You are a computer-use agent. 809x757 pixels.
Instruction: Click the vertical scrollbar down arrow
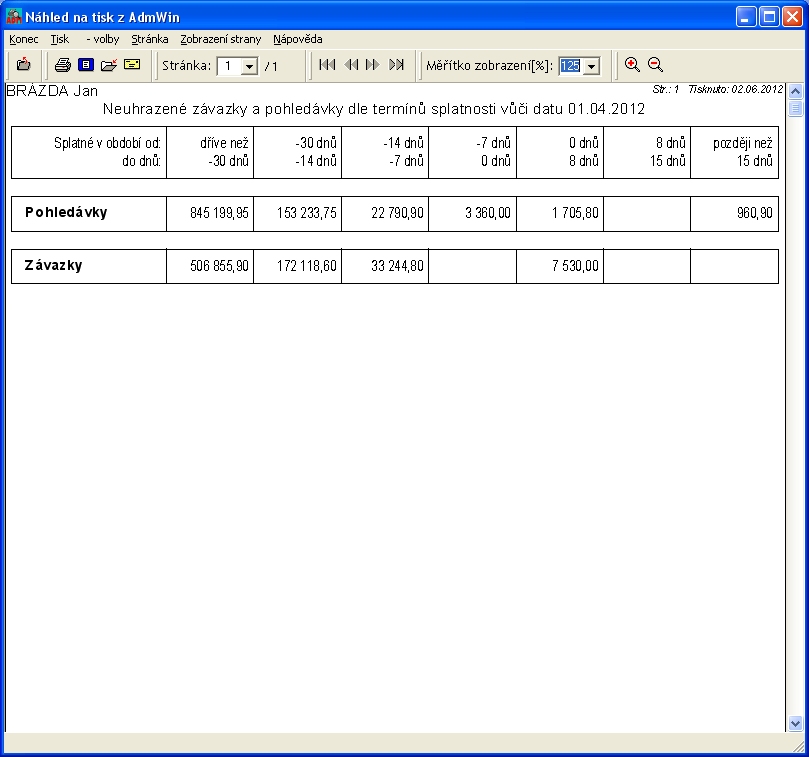pyautogui.click(x=795, y=723)
